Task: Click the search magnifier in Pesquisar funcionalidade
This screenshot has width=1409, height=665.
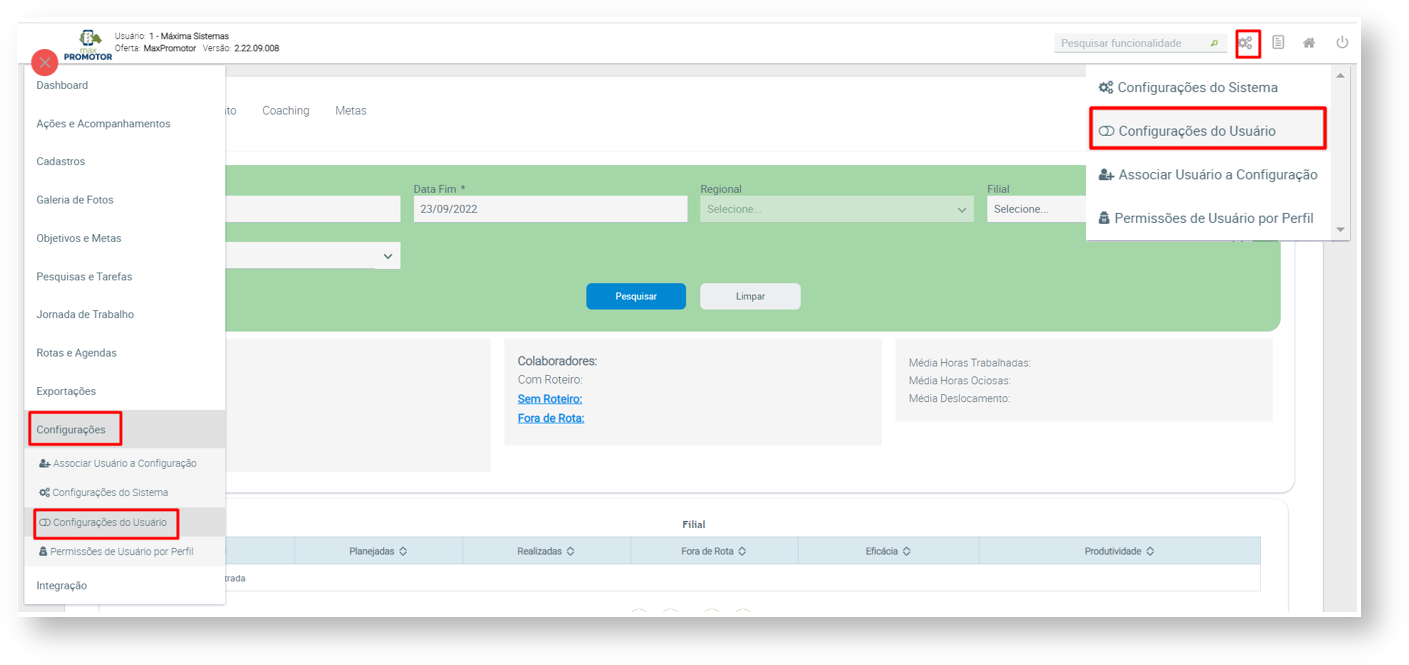Action: point(1214,44)
